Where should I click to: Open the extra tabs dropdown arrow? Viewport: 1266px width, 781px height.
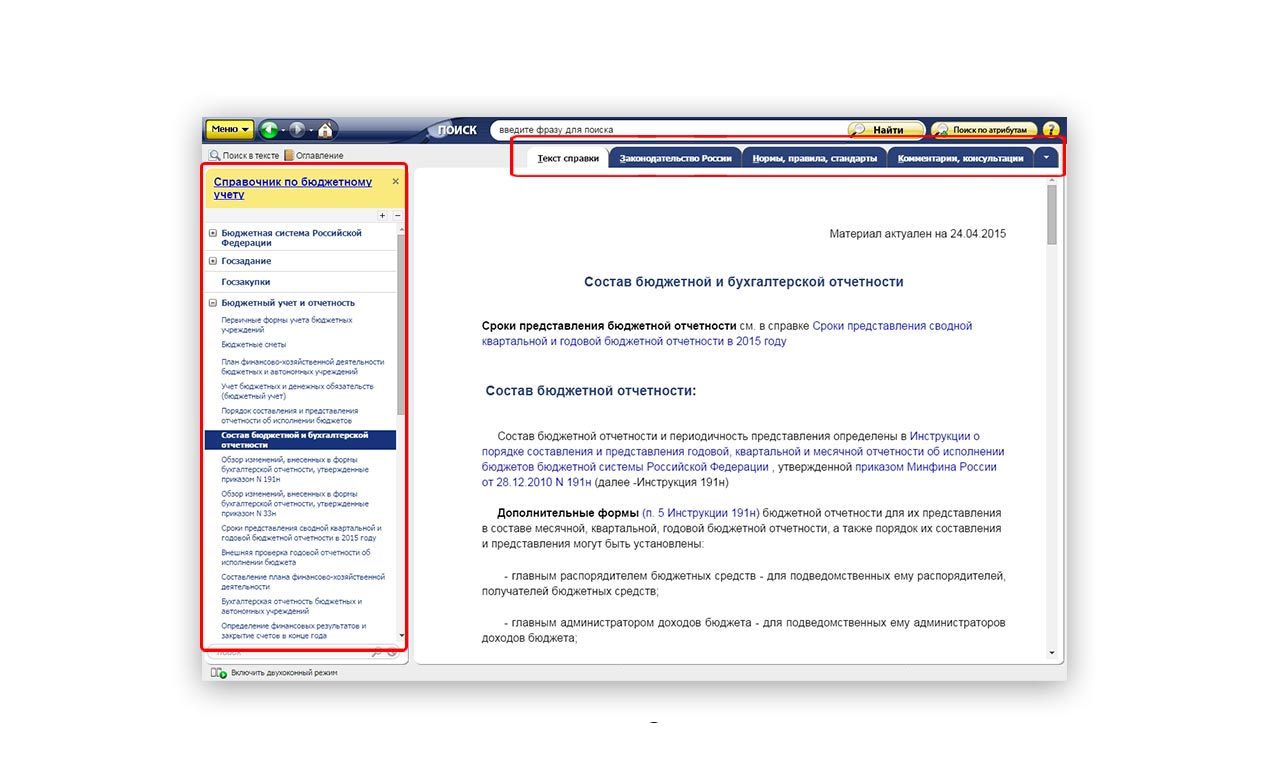pos(1046,157)
